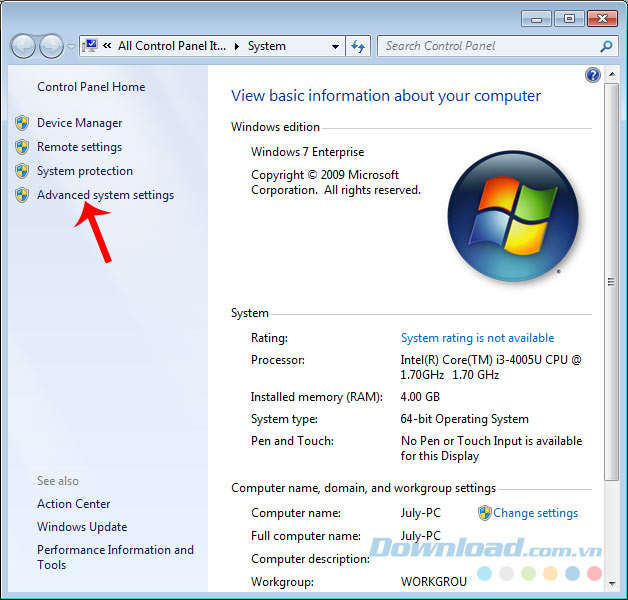The width and height of the screenshot is (628, 600).
Task: Click the shield icon beside Device Manager
Action: coord(22,123)
